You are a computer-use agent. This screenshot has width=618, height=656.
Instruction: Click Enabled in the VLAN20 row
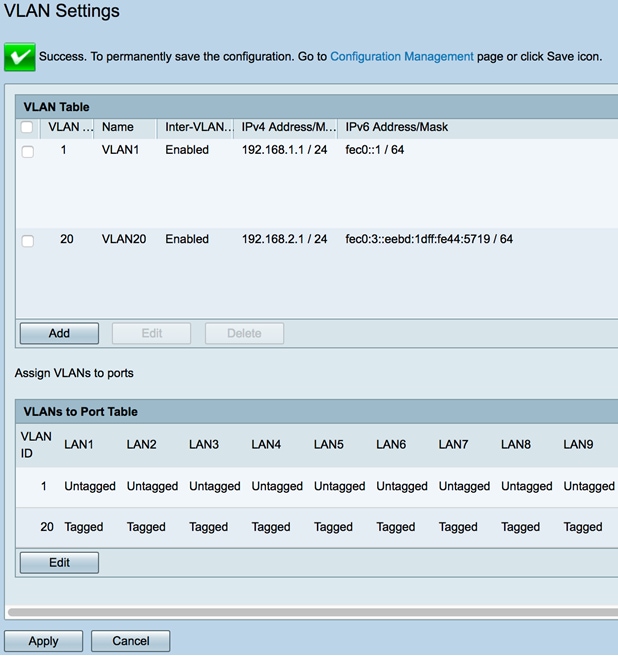187,239
